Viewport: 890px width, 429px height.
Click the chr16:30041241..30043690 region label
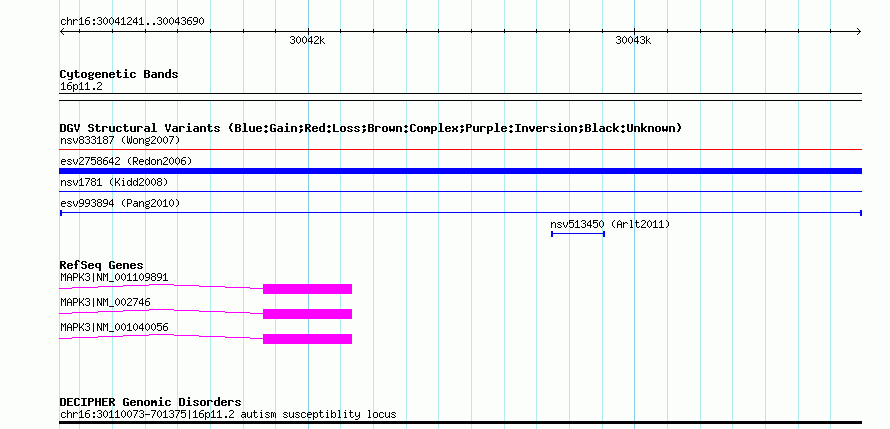tap(132, 22)
